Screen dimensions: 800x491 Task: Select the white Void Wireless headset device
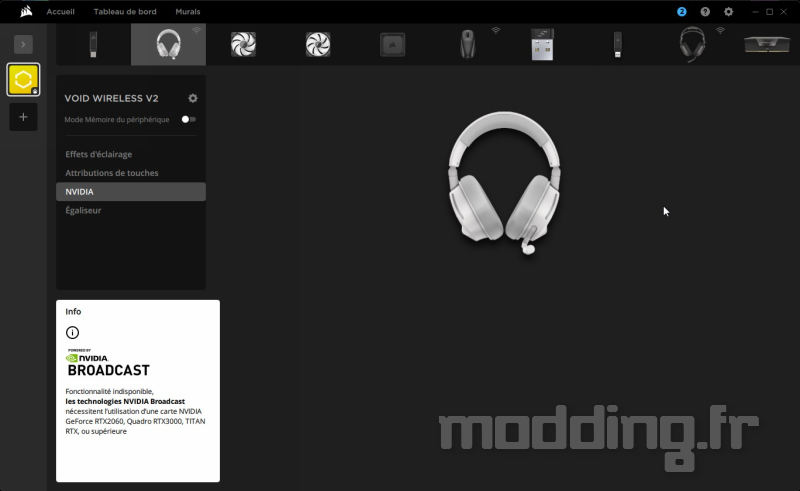point(168,44)
